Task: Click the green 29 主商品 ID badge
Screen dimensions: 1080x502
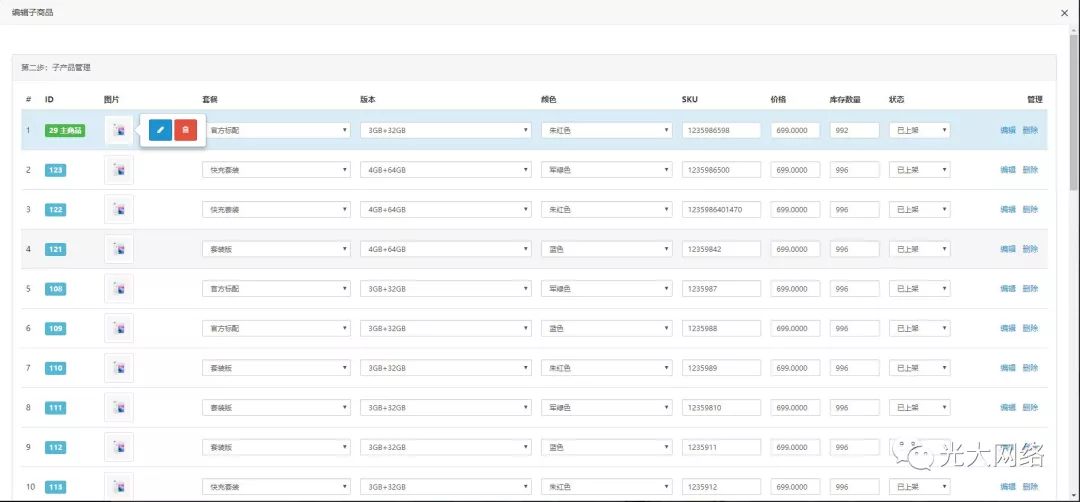Action: point(65,130)
